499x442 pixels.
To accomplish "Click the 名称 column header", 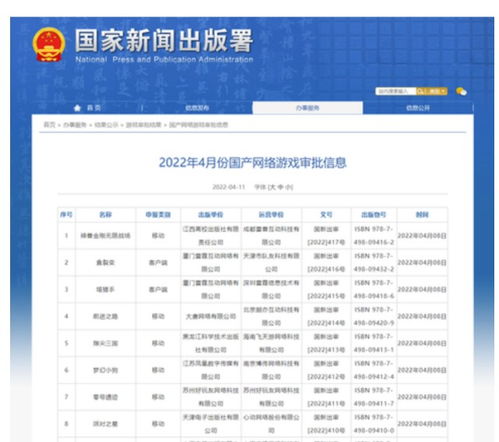I will coord(105,215).
